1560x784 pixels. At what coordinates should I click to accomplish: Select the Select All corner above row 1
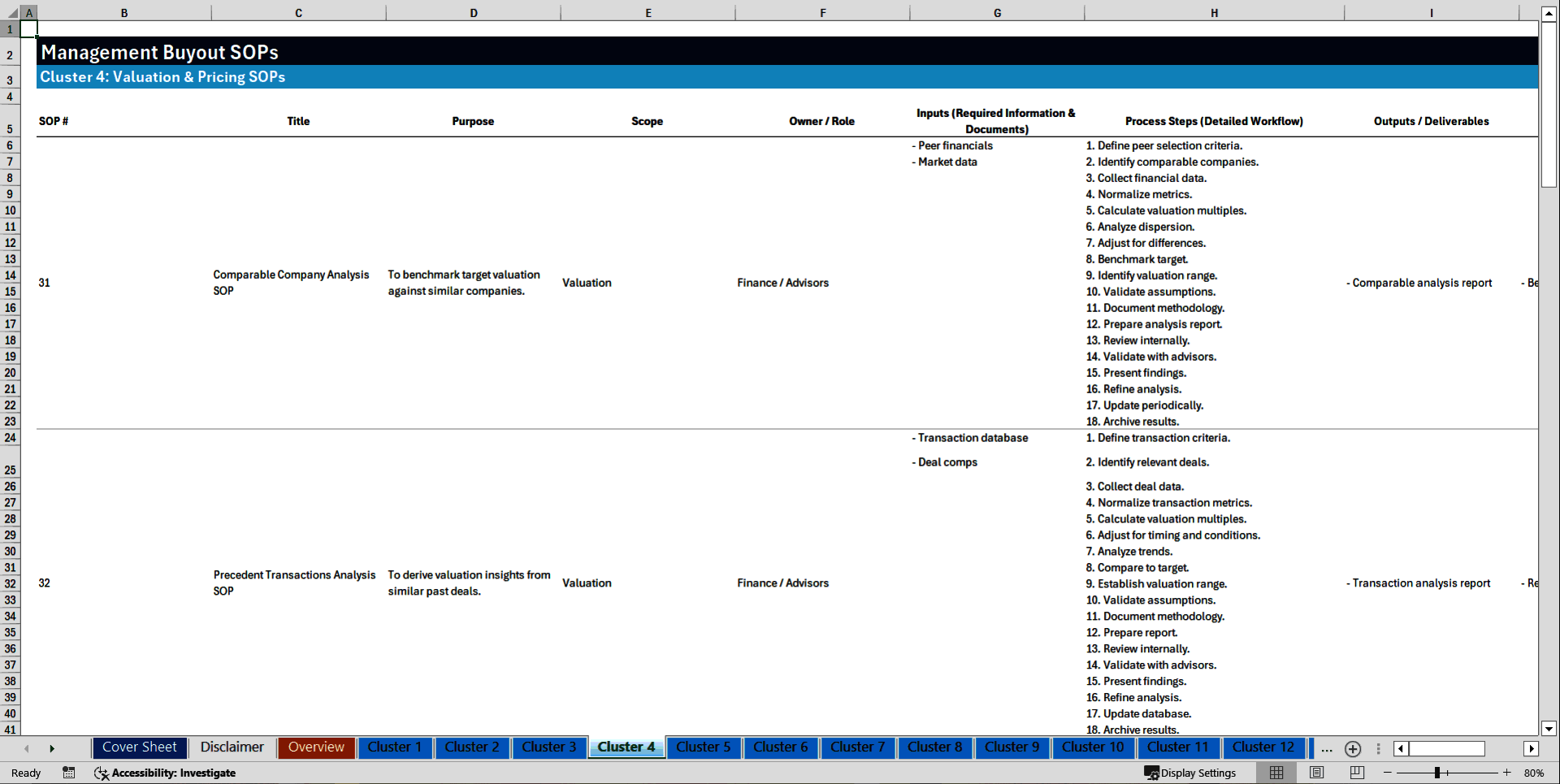pos(10,12)
